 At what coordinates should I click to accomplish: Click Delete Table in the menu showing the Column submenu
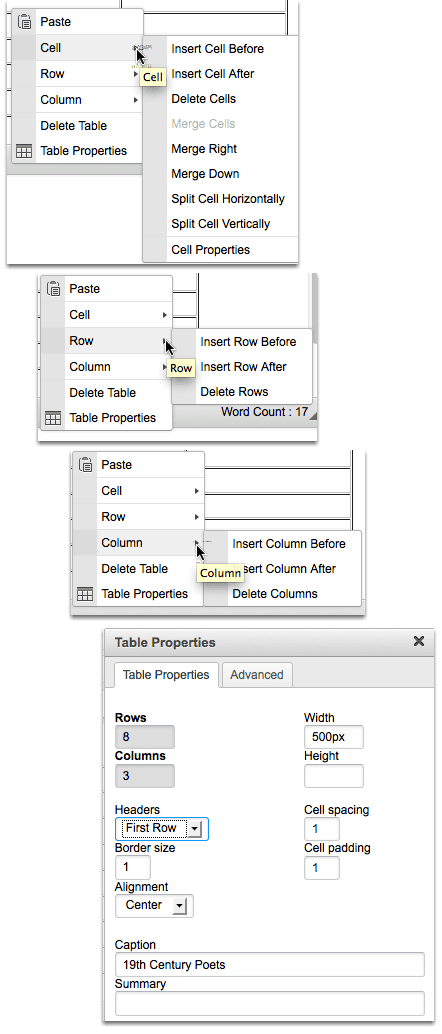point(134,569)
